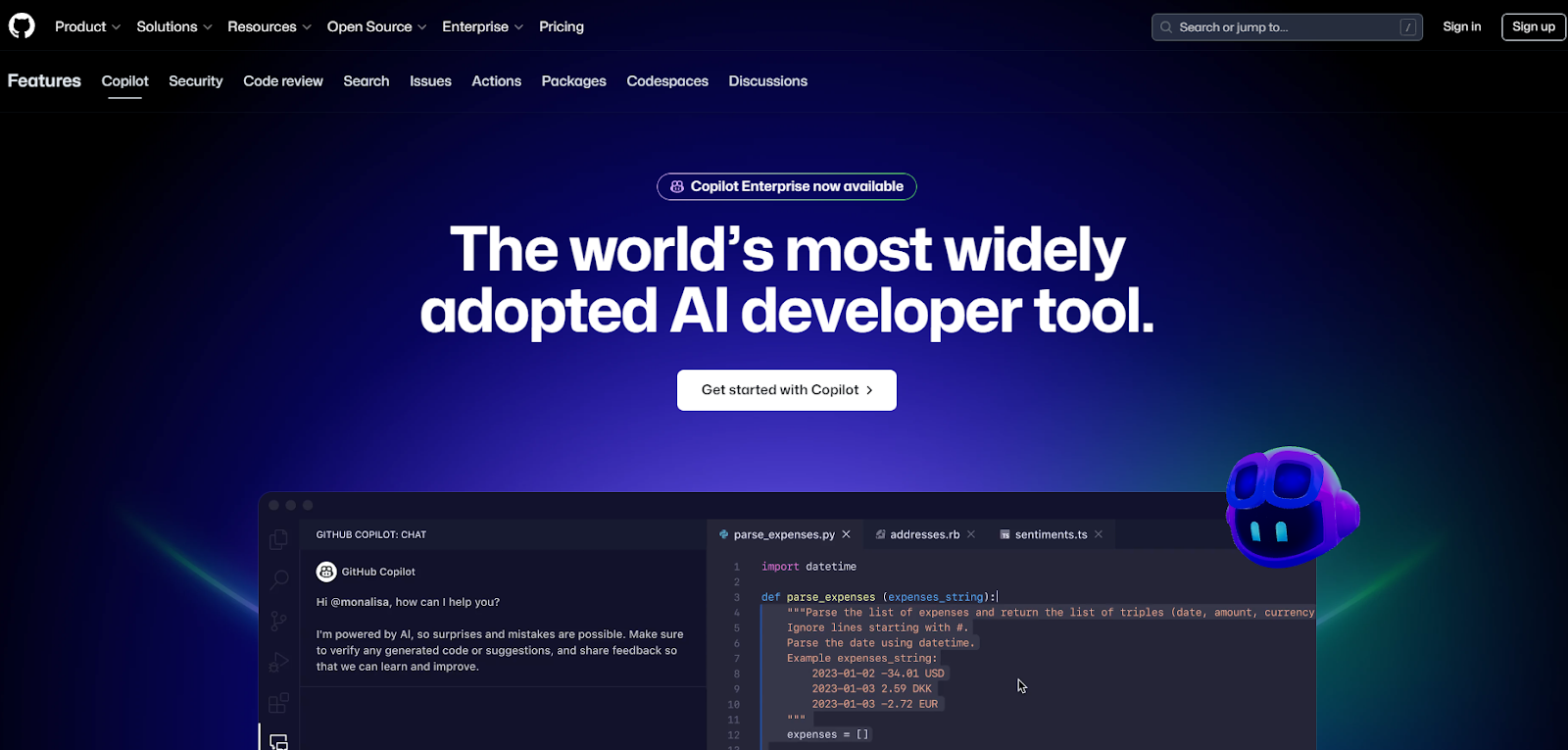Open the Chat icon in the editor sidebar
This screenshot has width=1568, height=750.
pyautogui.click(x=279, y=742)
